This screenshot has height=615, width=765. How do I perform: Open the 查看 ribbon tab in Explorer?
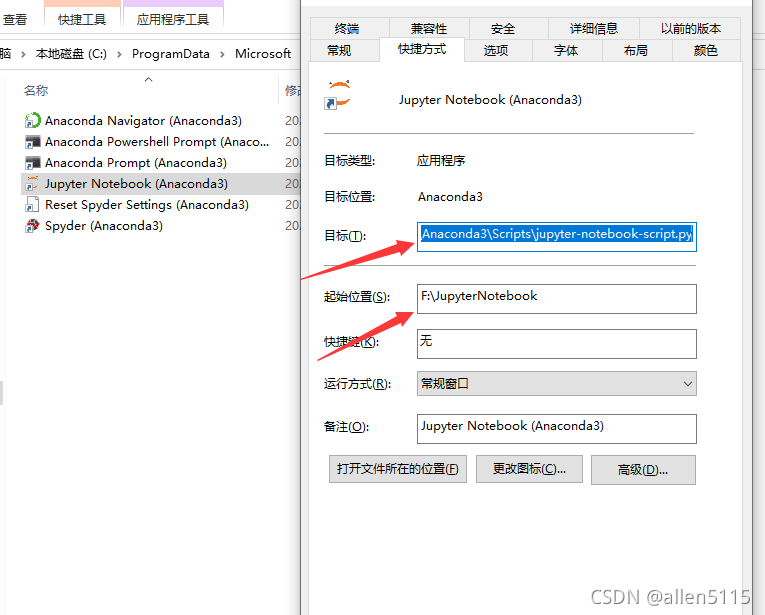[15, 20]
